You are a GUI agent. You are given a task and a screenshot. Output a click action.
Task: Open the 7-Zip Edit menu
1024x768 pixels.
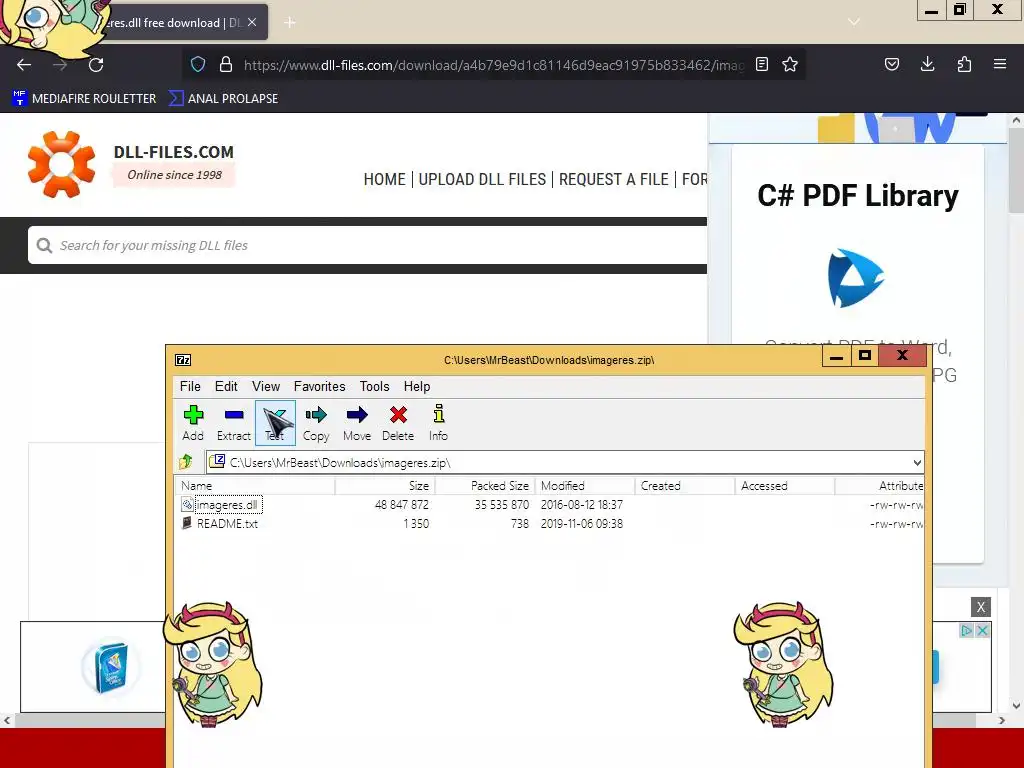[x=226, y=387]
